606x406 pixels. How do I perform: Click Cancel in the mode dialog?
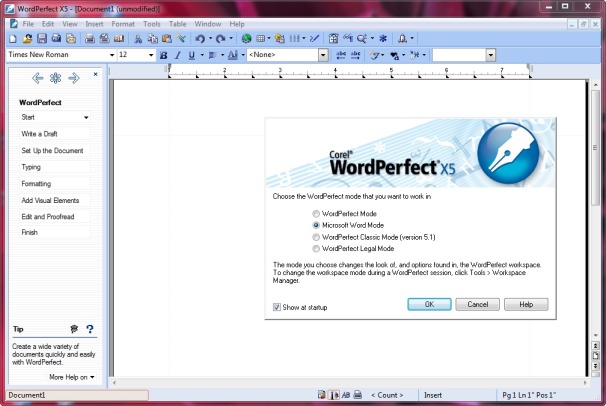(x=478, y=304)
